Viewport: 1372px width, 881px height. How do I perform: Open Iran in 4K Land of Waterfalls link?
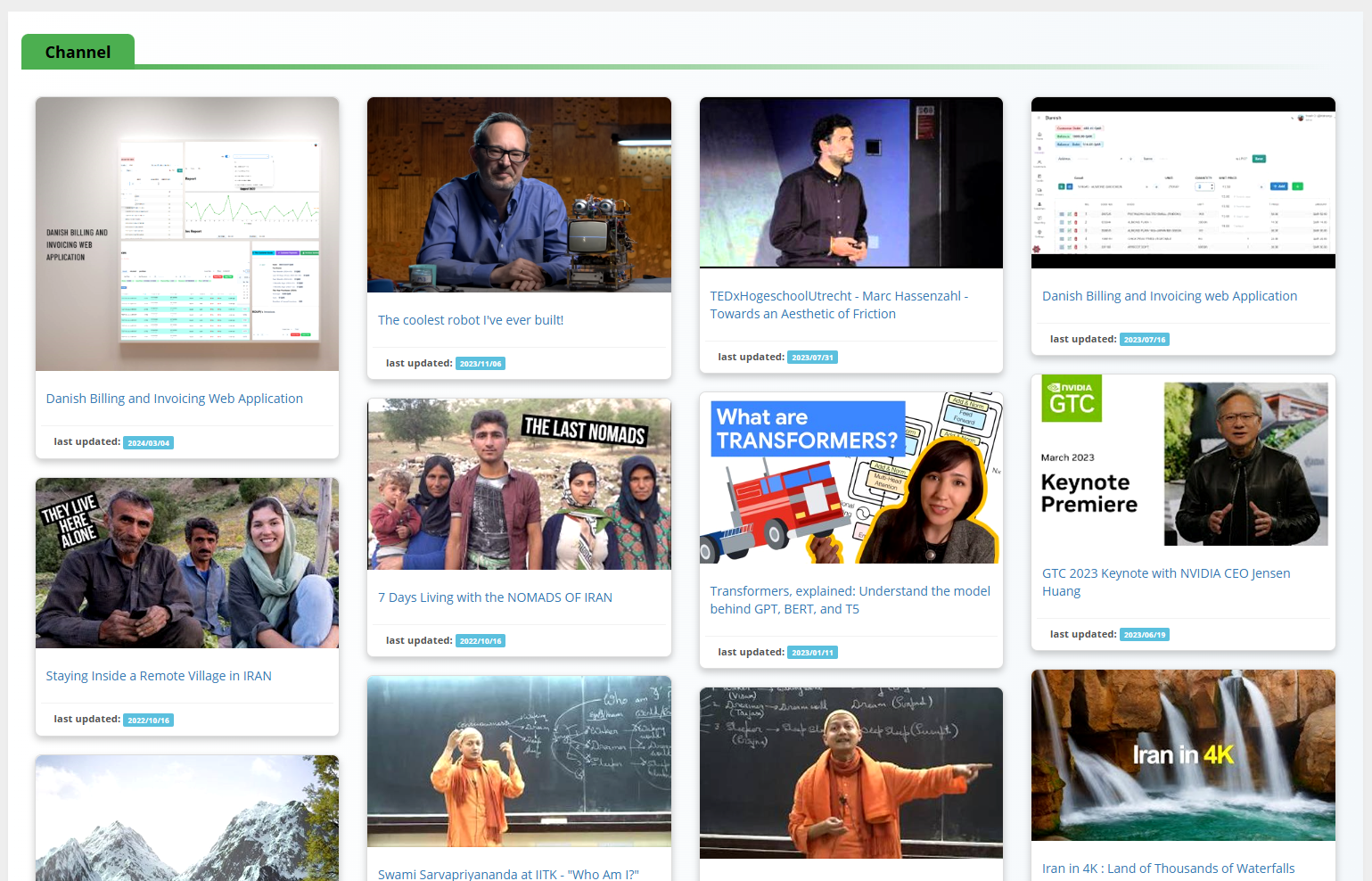[1168, 869]
